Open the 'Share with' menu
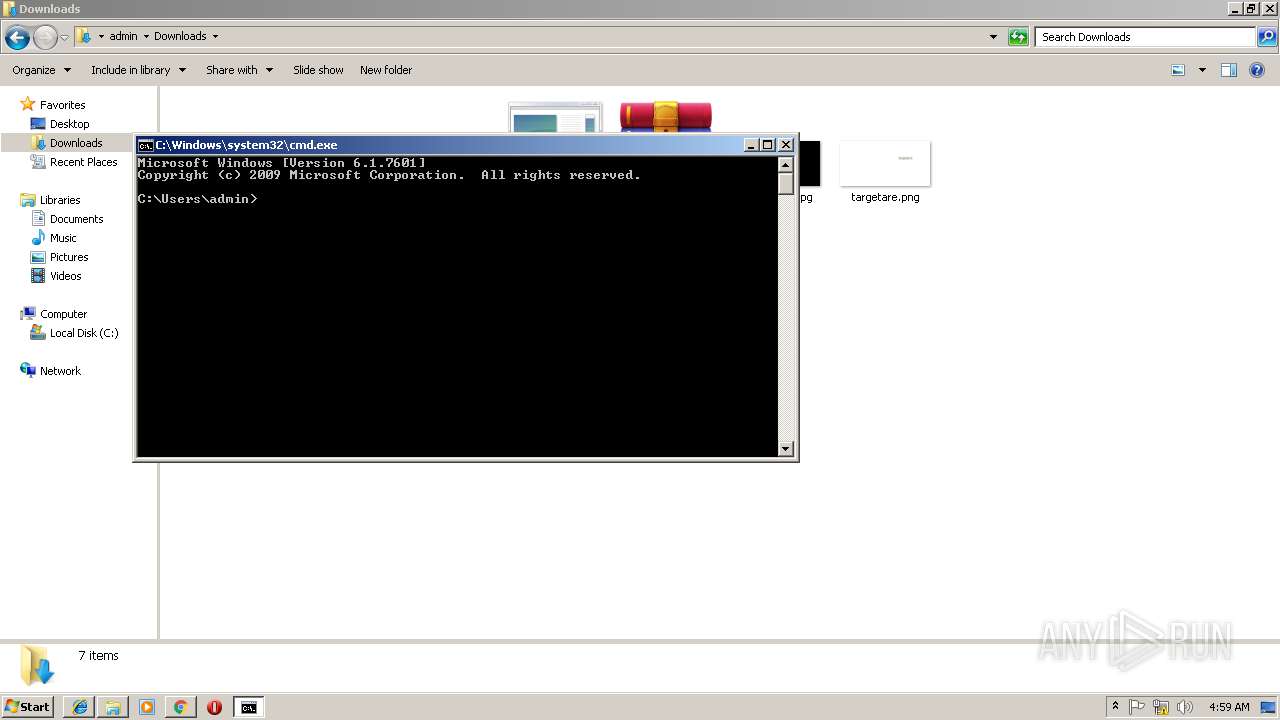1280x720 pixels. (x=239, y=70)
